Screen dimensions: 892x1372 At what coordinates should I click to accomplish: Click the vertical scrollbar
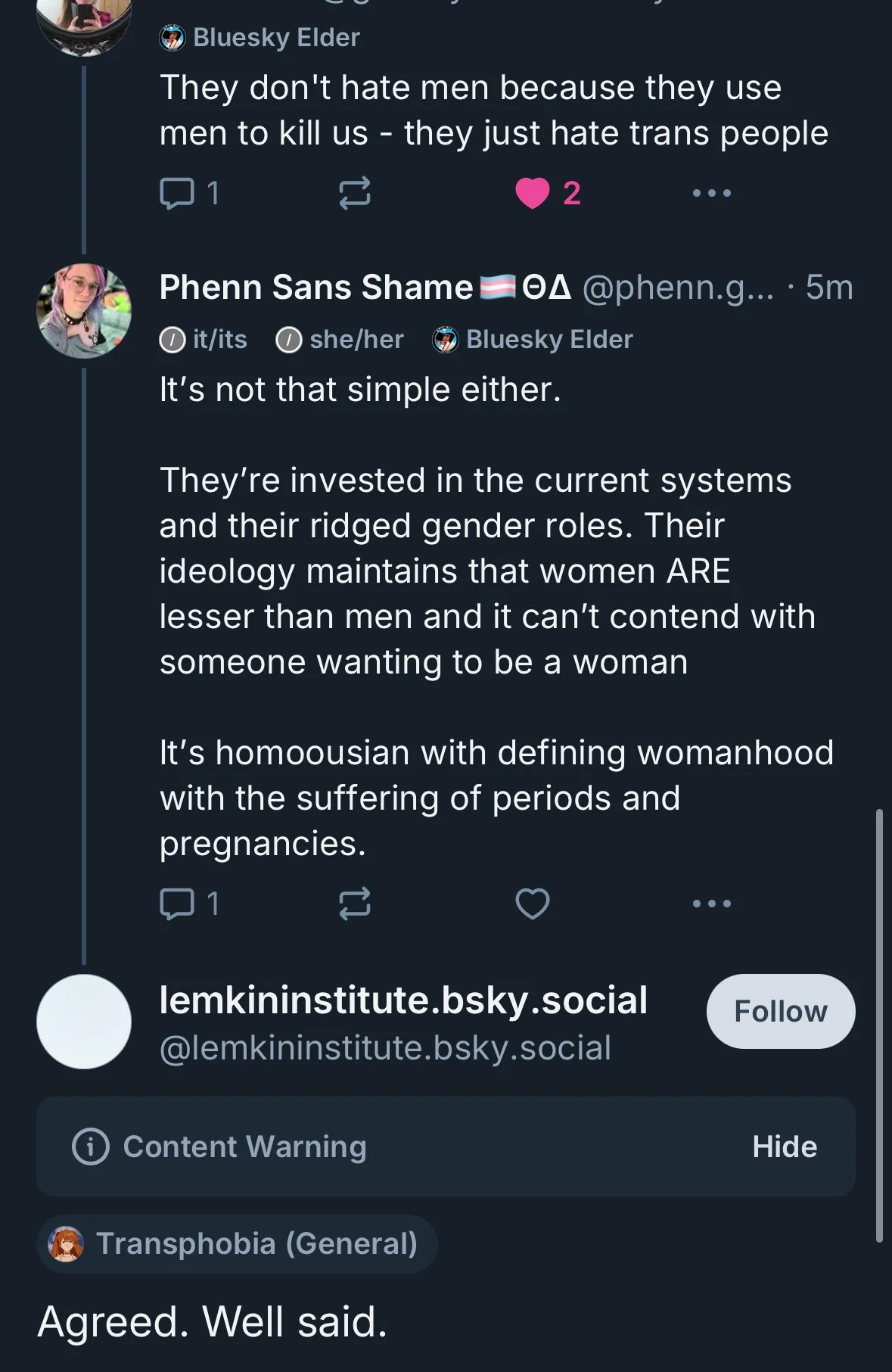pos(879,1025)
